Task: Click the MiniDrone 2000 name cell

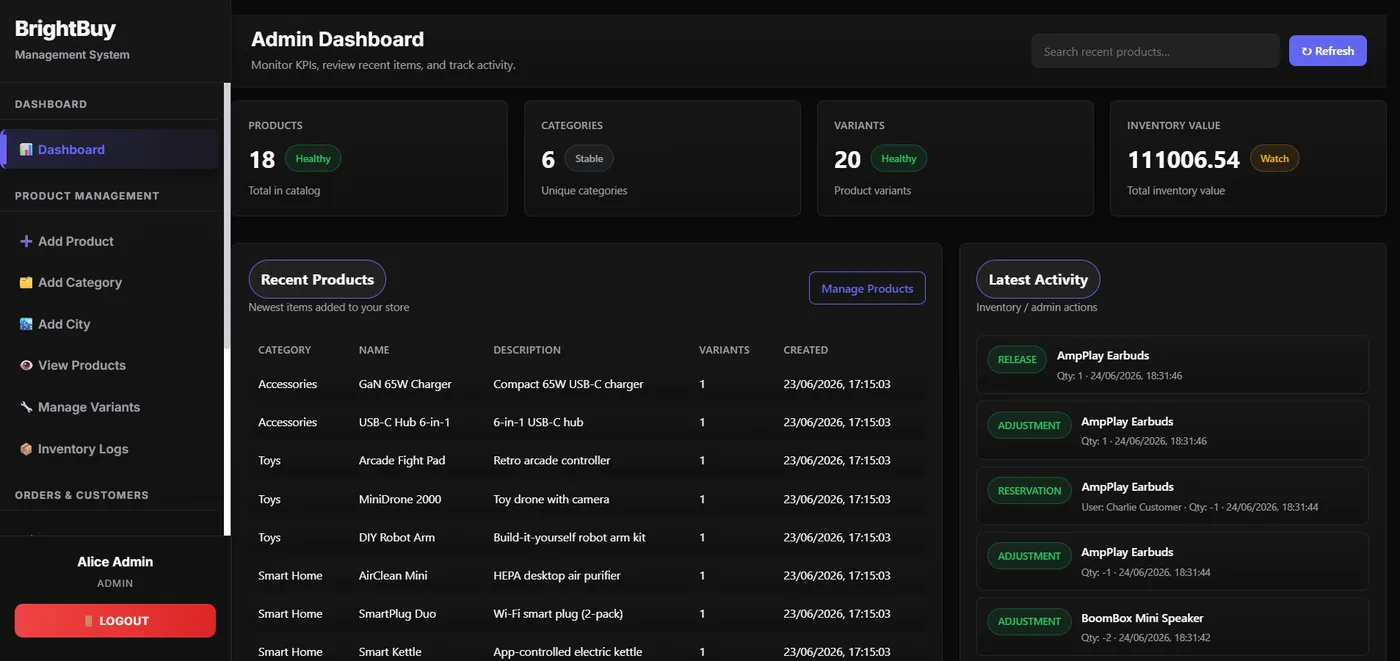Action: click(x=400, y=499)
